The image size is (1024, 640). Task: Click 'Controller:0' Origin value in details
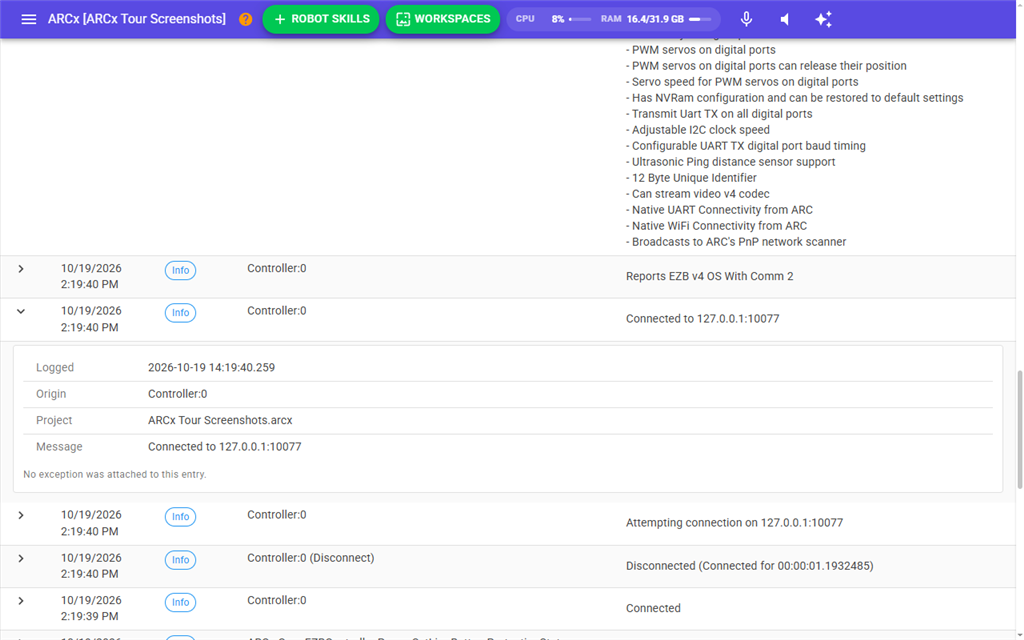(178, 394)
